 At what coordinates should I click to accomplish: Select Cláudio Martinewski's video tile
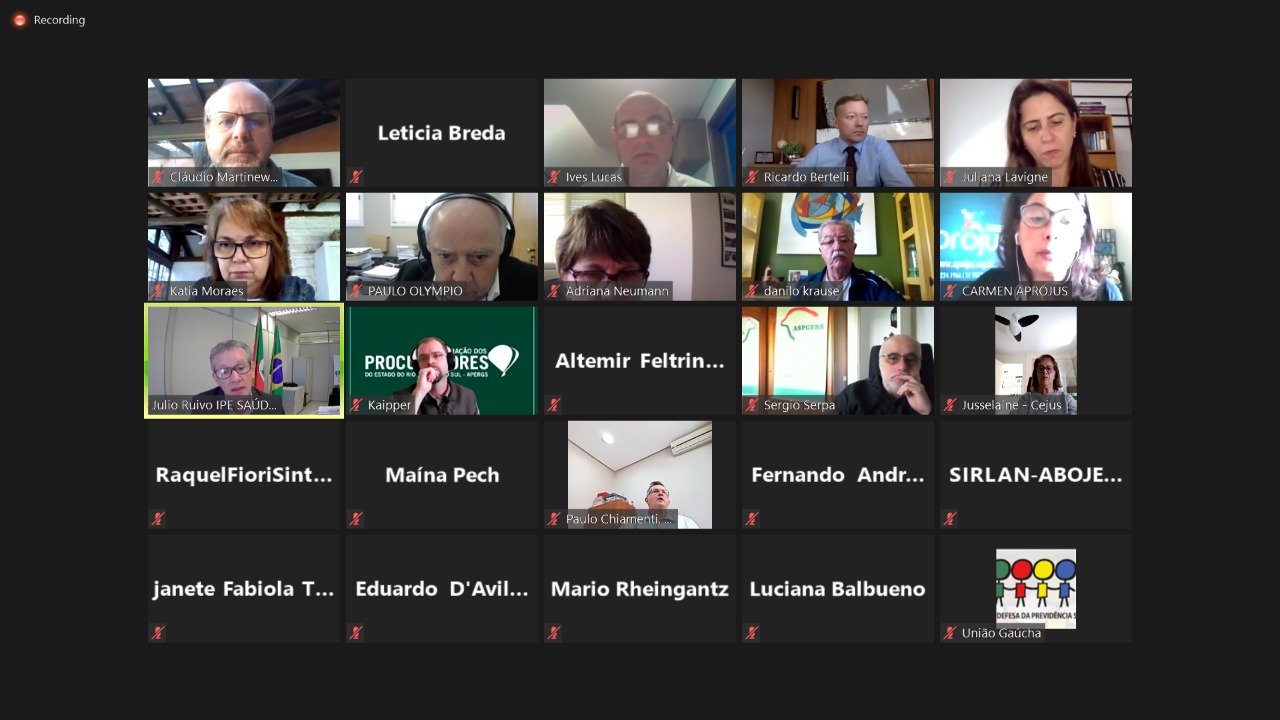[244, 133]
